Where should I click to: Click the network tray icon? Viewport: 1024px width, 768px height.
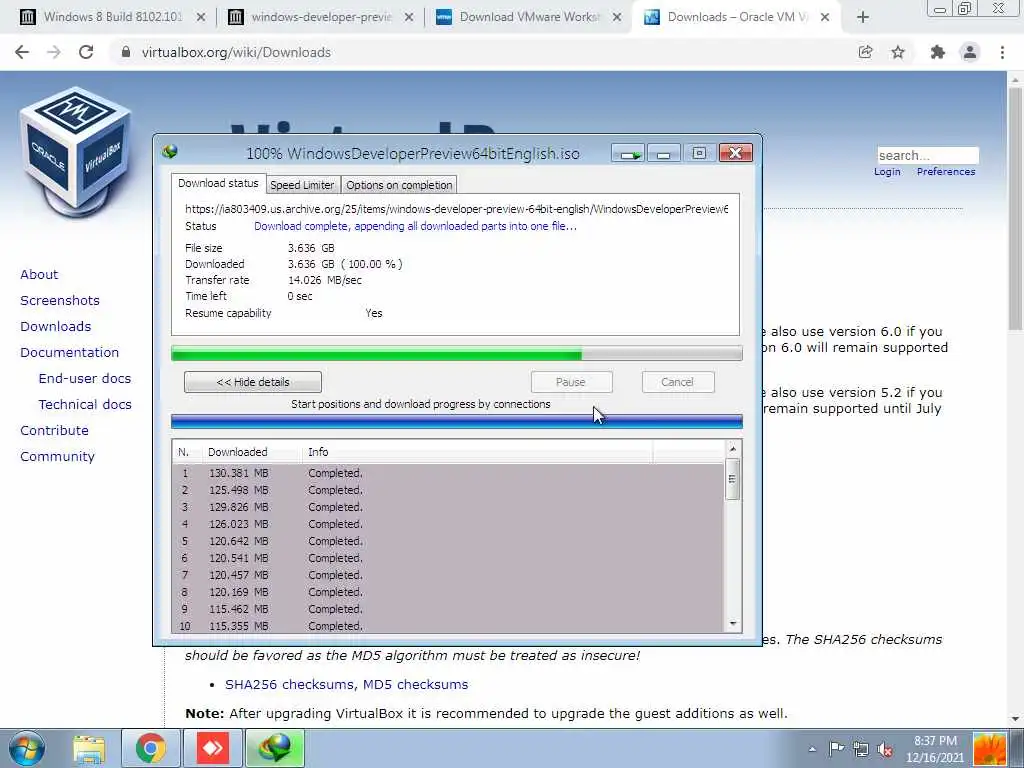click(861, 749)
